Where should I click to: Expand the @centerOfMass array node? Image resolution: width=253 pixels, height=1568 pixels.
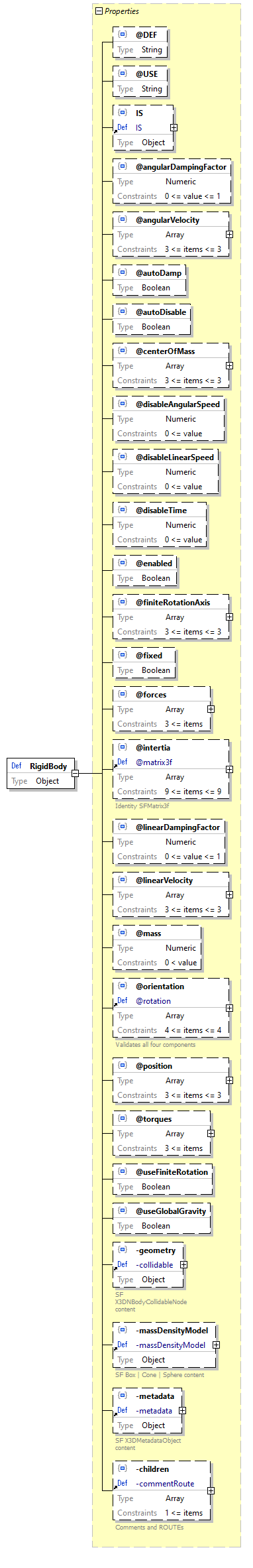[229, 365]
